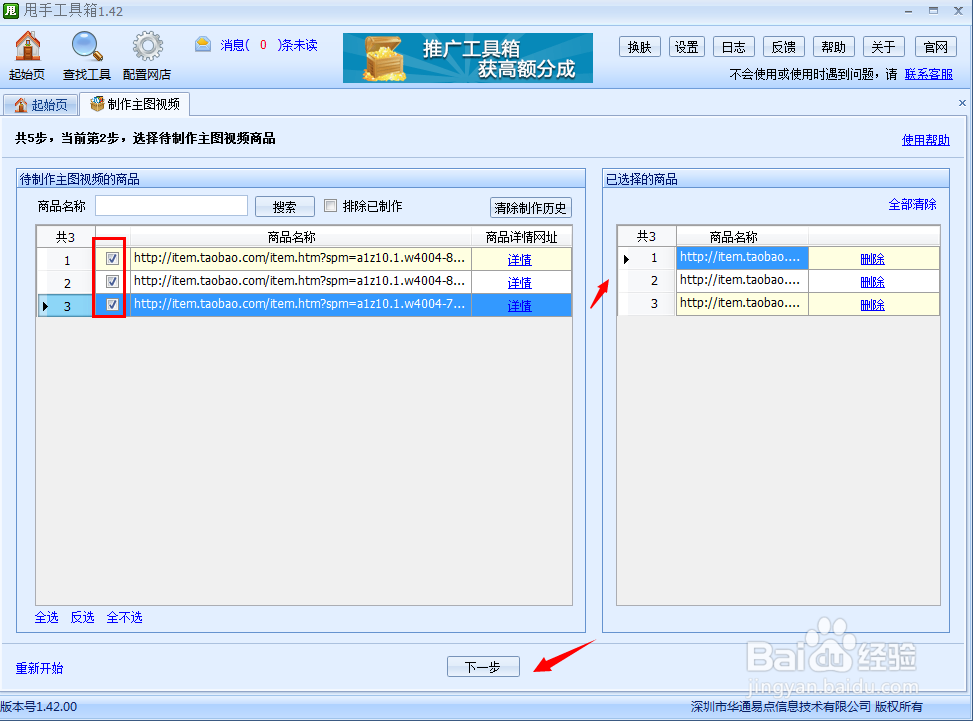Open 配置网店 via the gear icon
973x721 pixels.
point(147,45)
